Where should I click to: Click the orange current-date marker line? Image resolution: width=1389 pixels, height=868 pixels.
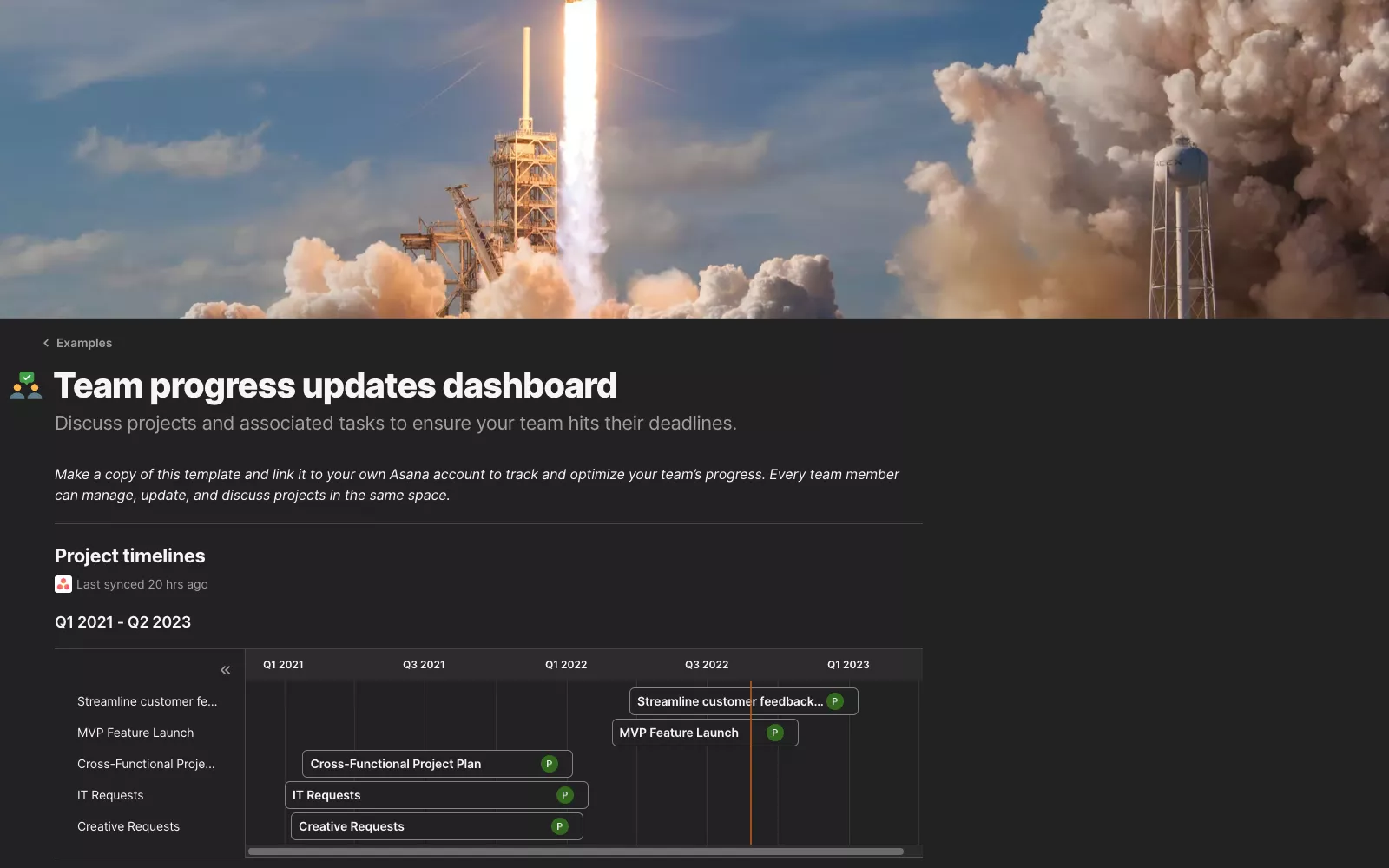pyautogui.click(x=751, y=781)
